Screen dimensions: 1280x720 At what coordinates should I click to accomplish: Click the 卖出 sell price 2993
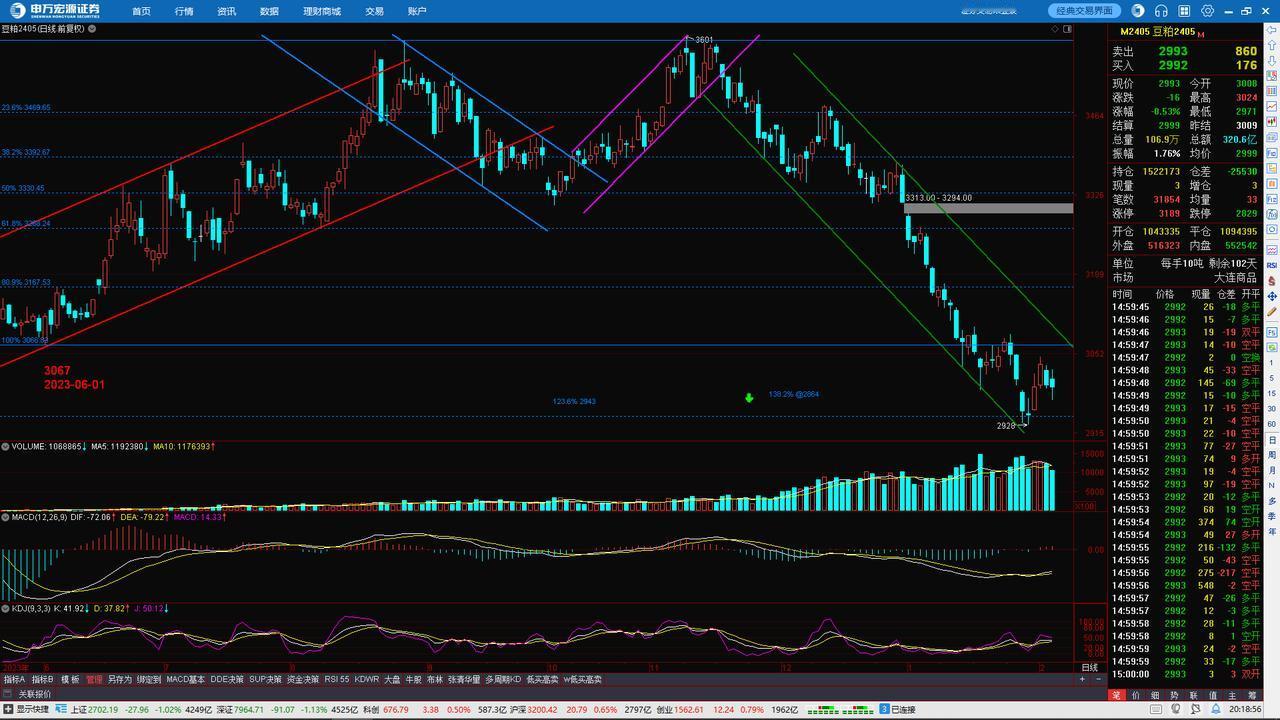[1173, 51]
